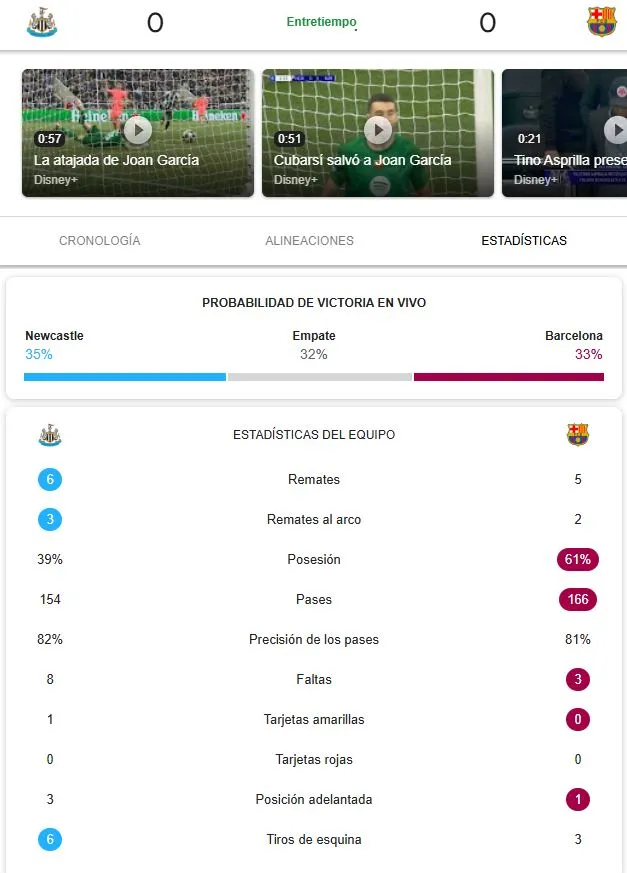The width and height of the screenshot is (627, 873).
Task: Click Barcelona's 61% possession badge
Action: pos(577,560)
